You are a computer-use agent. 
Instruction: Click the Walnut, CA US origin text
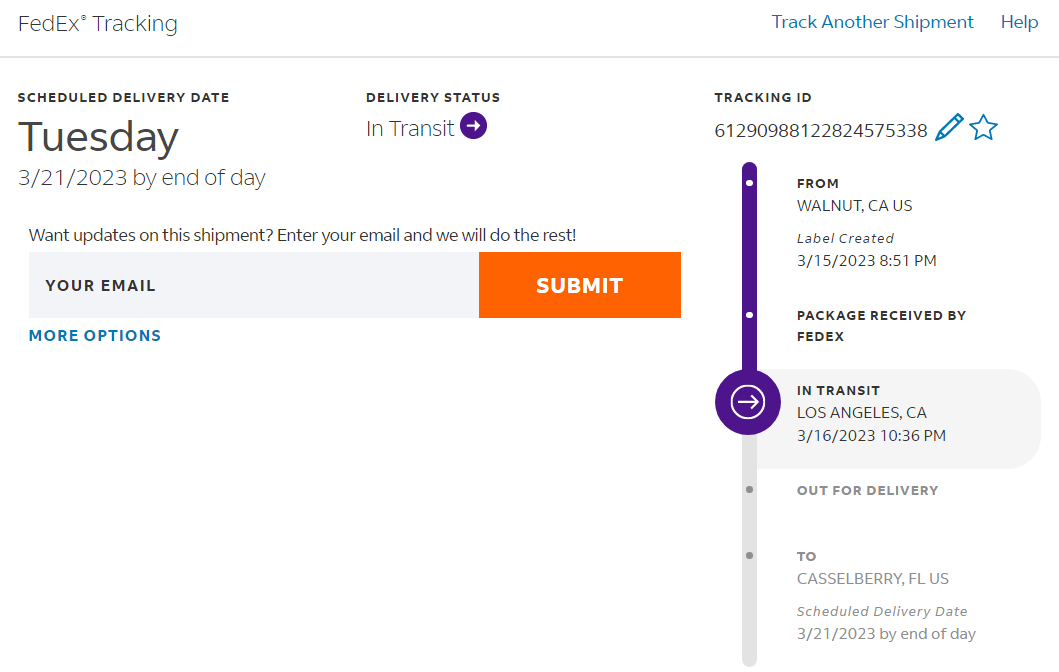[854, 206]
